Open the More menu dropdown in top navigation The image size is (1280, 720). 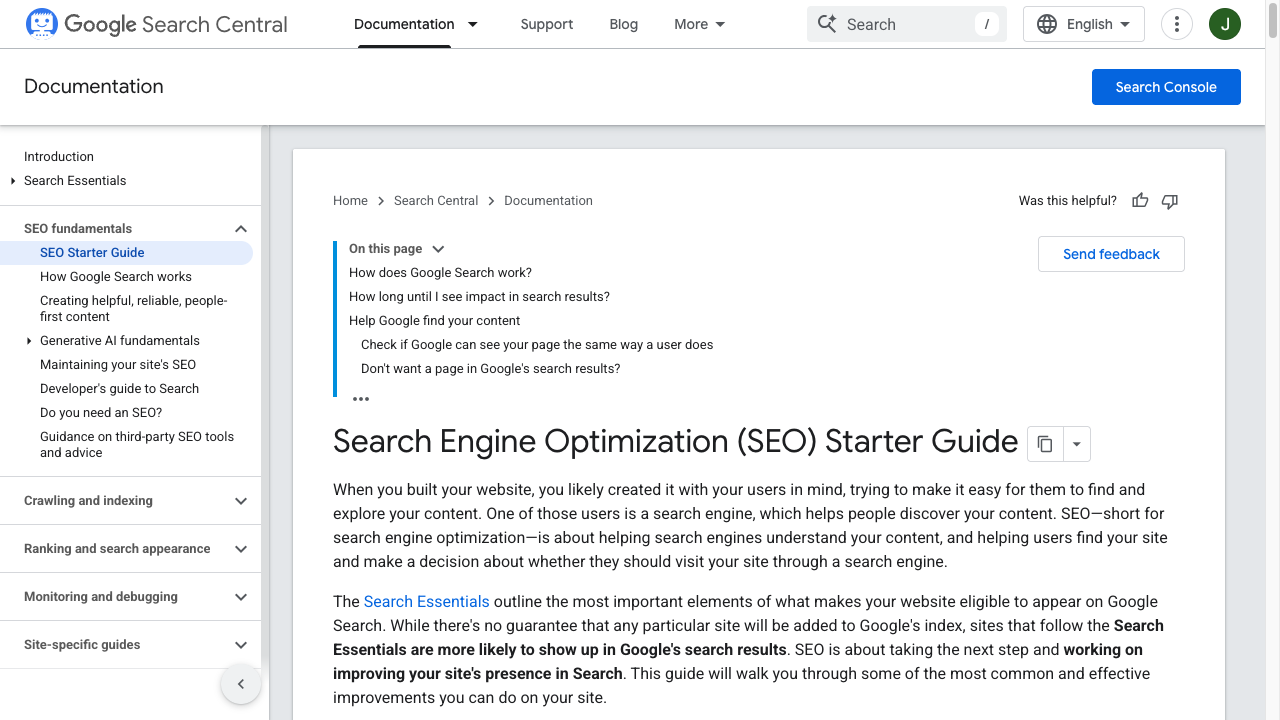(x=700, y=24)
